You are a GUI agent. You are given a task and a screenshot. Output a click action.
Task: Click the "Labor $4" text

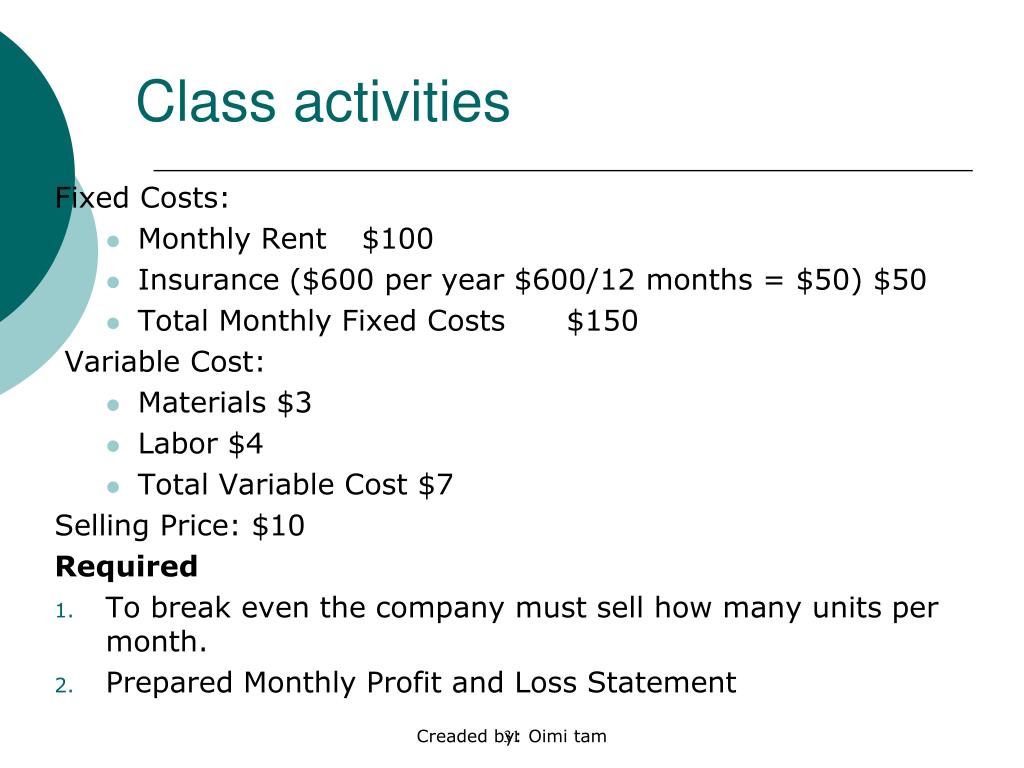point(200,444)
